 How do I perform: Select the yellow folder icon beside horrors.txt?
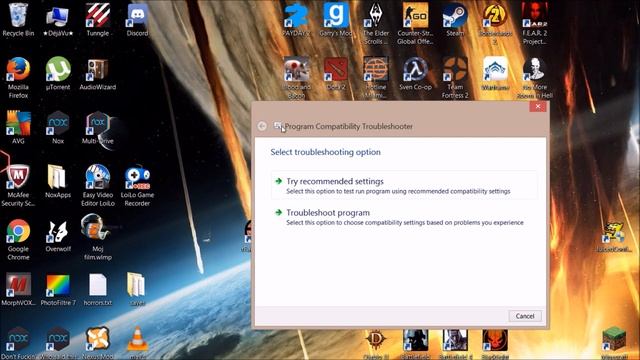click(x=137, y=289)
